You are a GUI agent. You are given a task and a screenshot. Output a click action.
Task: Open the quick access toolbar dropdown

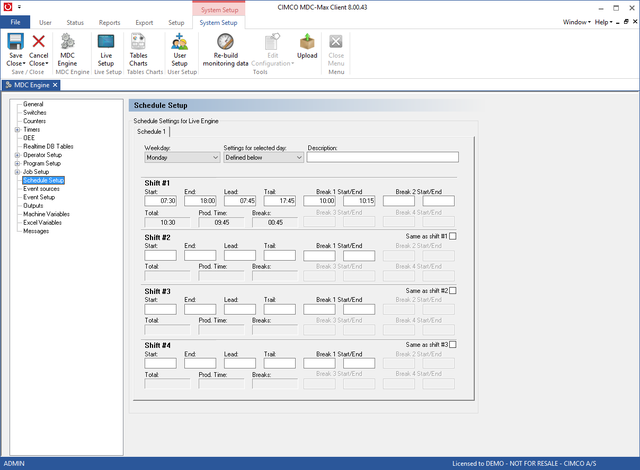tap(19, 7)
